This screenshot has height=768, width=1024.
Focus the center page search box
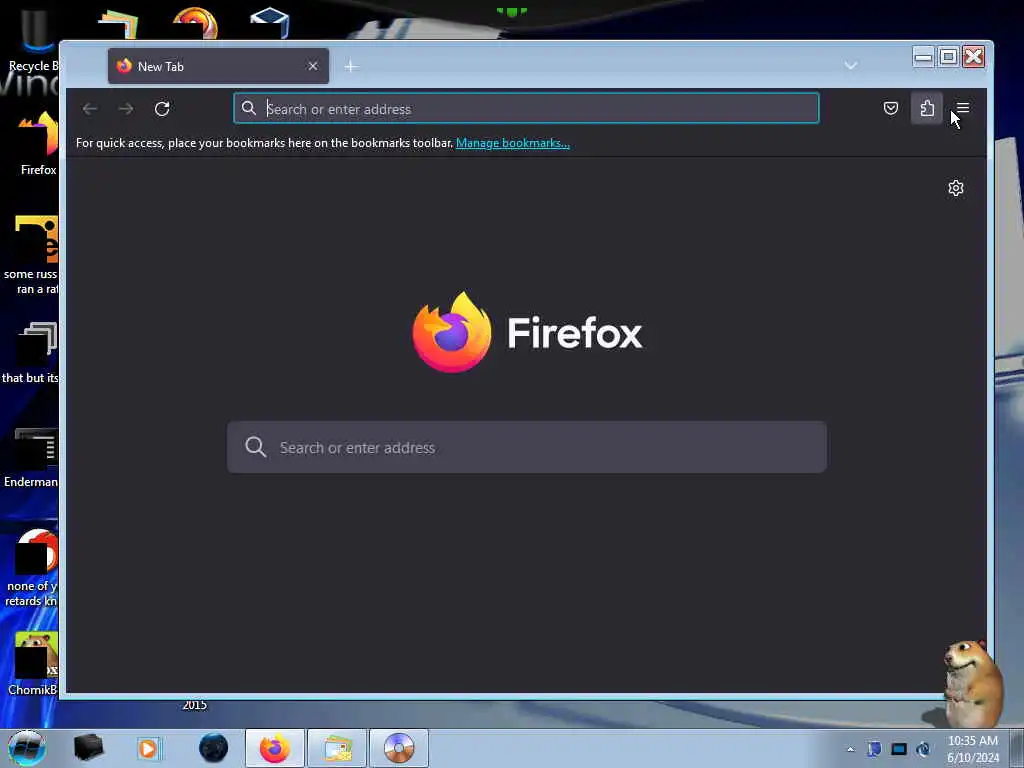coord(527,447)
